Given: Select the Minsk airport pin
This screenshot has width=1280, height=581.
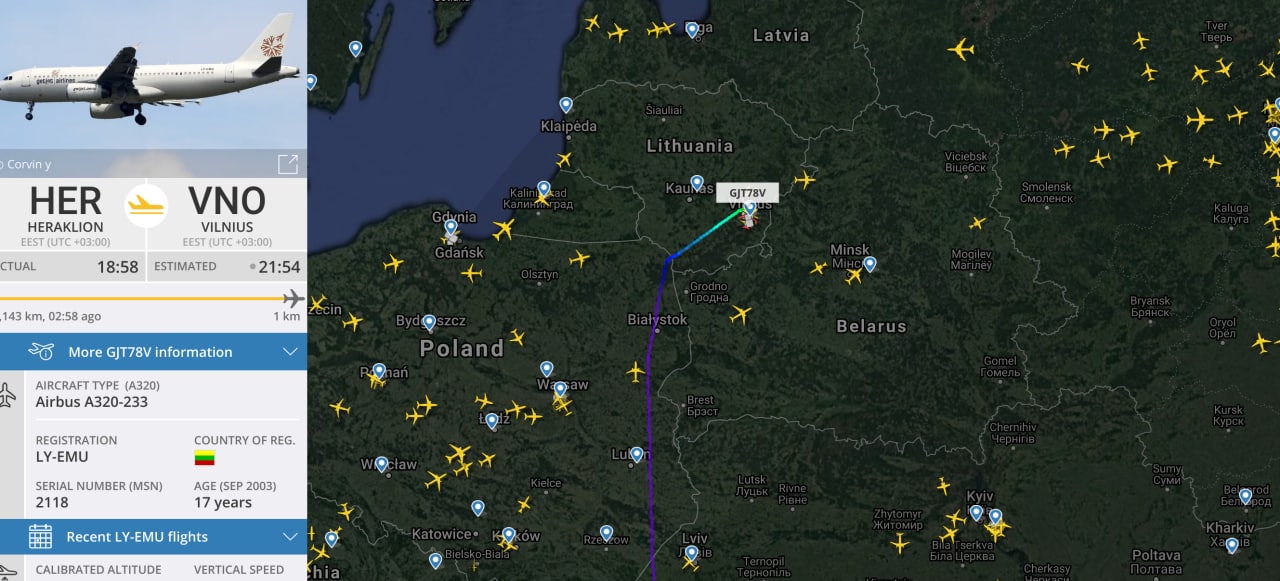Looking at the screenshot, I should 870,264.
